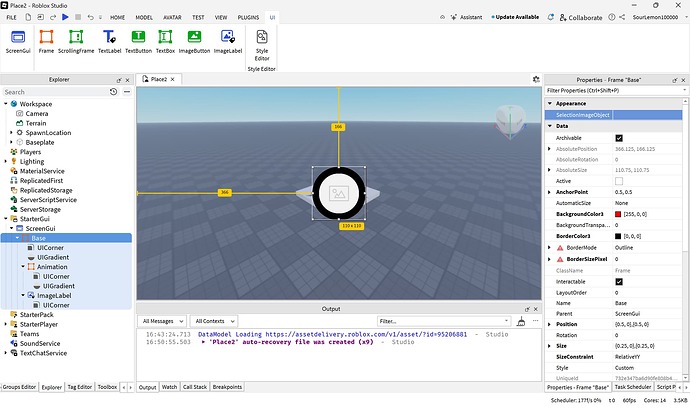Open the All Contexts dropdown
This screenshot has width=690, height=408.
tap(214, 321)
